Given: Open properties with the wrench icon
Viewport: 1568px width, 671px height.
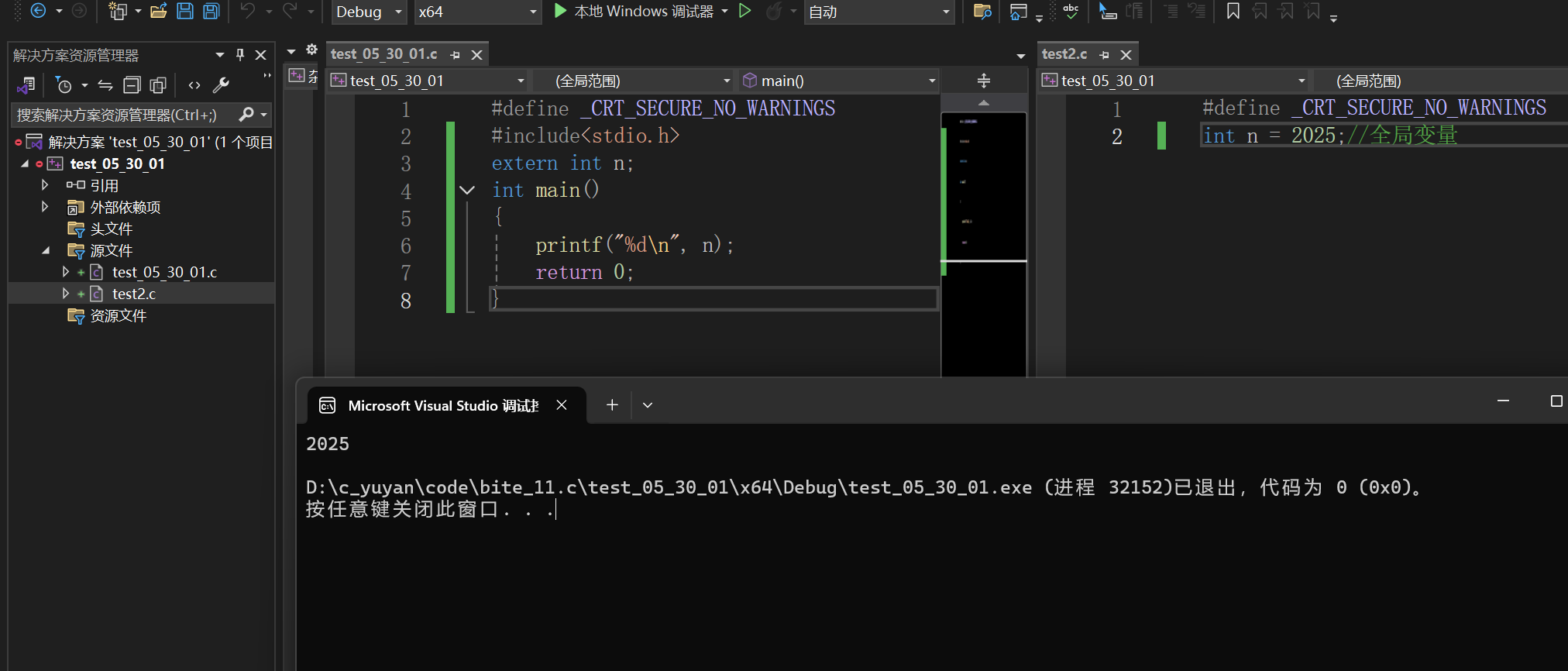Looking at the screenshot, I should 221,85.
